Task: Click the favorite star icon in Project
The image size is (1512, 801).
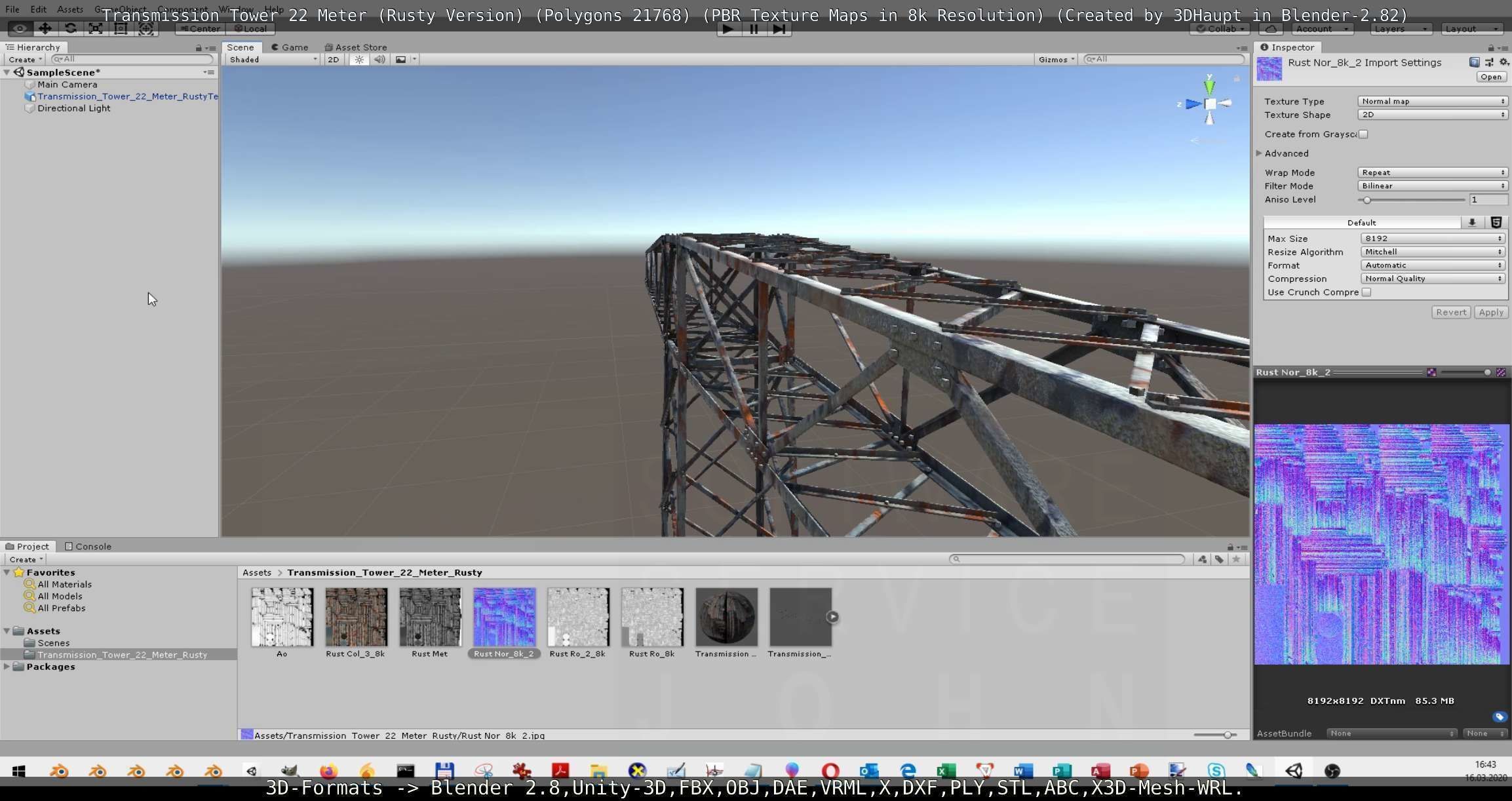Action: tap(1236, 560)
